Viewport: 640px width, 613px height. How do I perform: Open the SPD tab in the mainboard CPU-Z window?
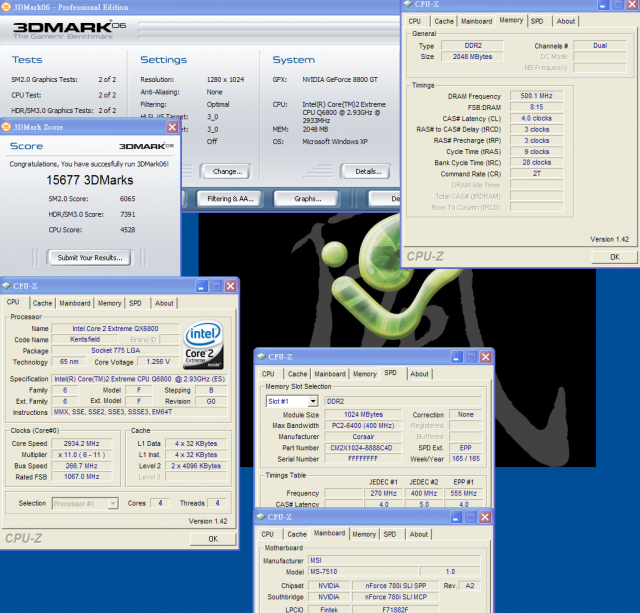pos(390,534)
